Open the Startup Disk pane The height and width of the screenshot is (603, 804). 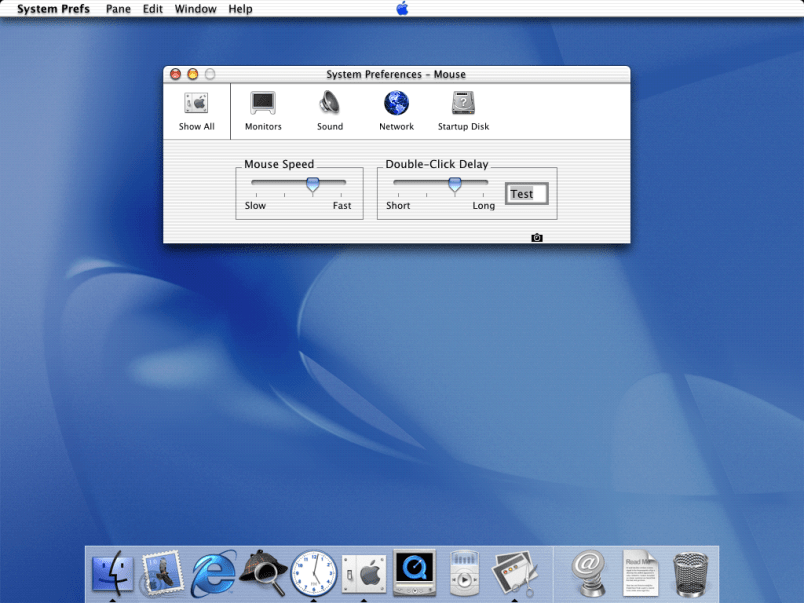(463, 104)
